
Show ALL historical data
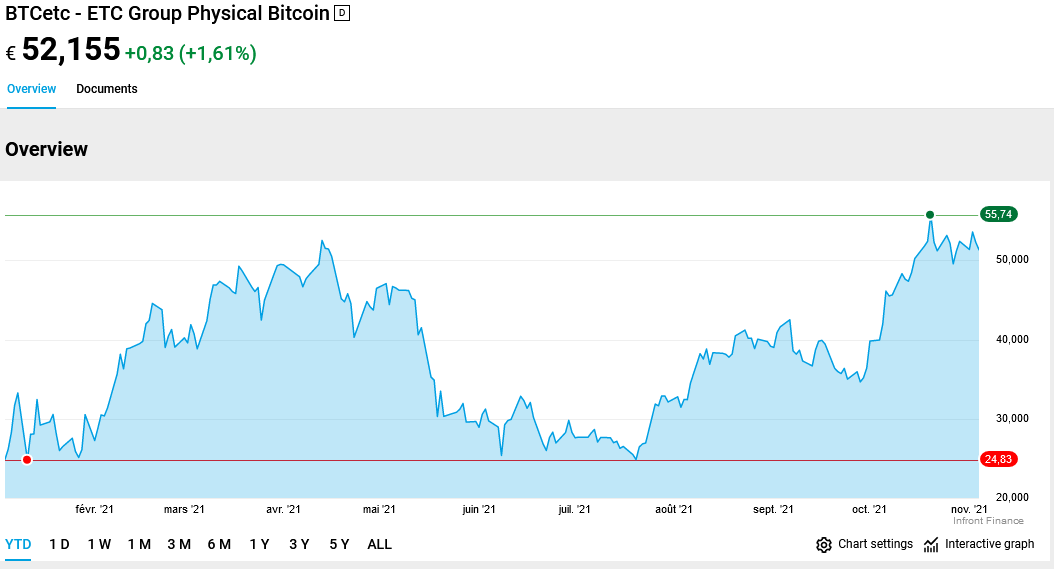coord(380,545)
